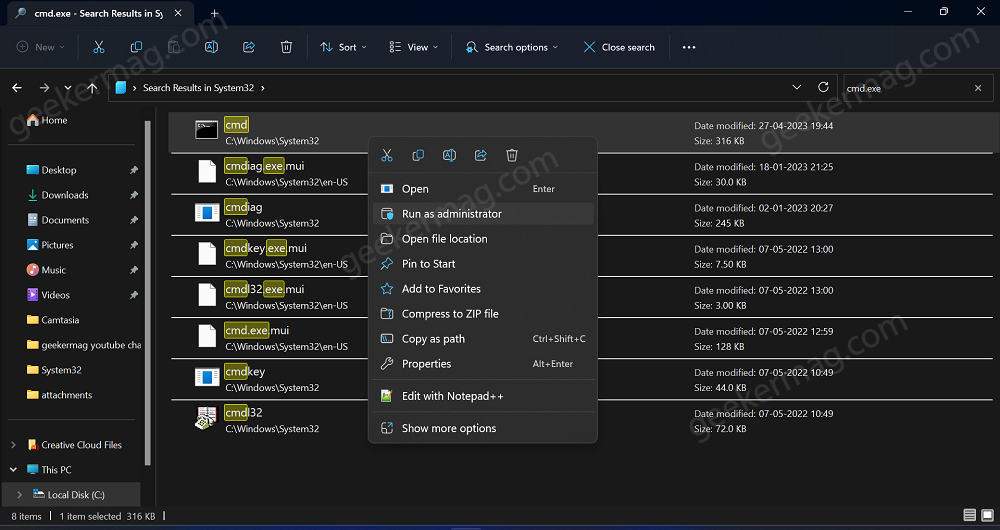The height and width of the screenshot is (530, 1000).
Task: Choose Copy as path
Action: click(x=483, y=339)
